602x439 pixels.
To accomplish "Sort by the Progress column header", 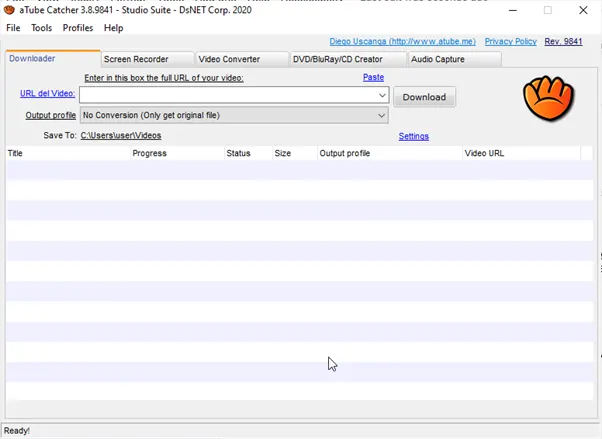I will click(x=177, y=153).
